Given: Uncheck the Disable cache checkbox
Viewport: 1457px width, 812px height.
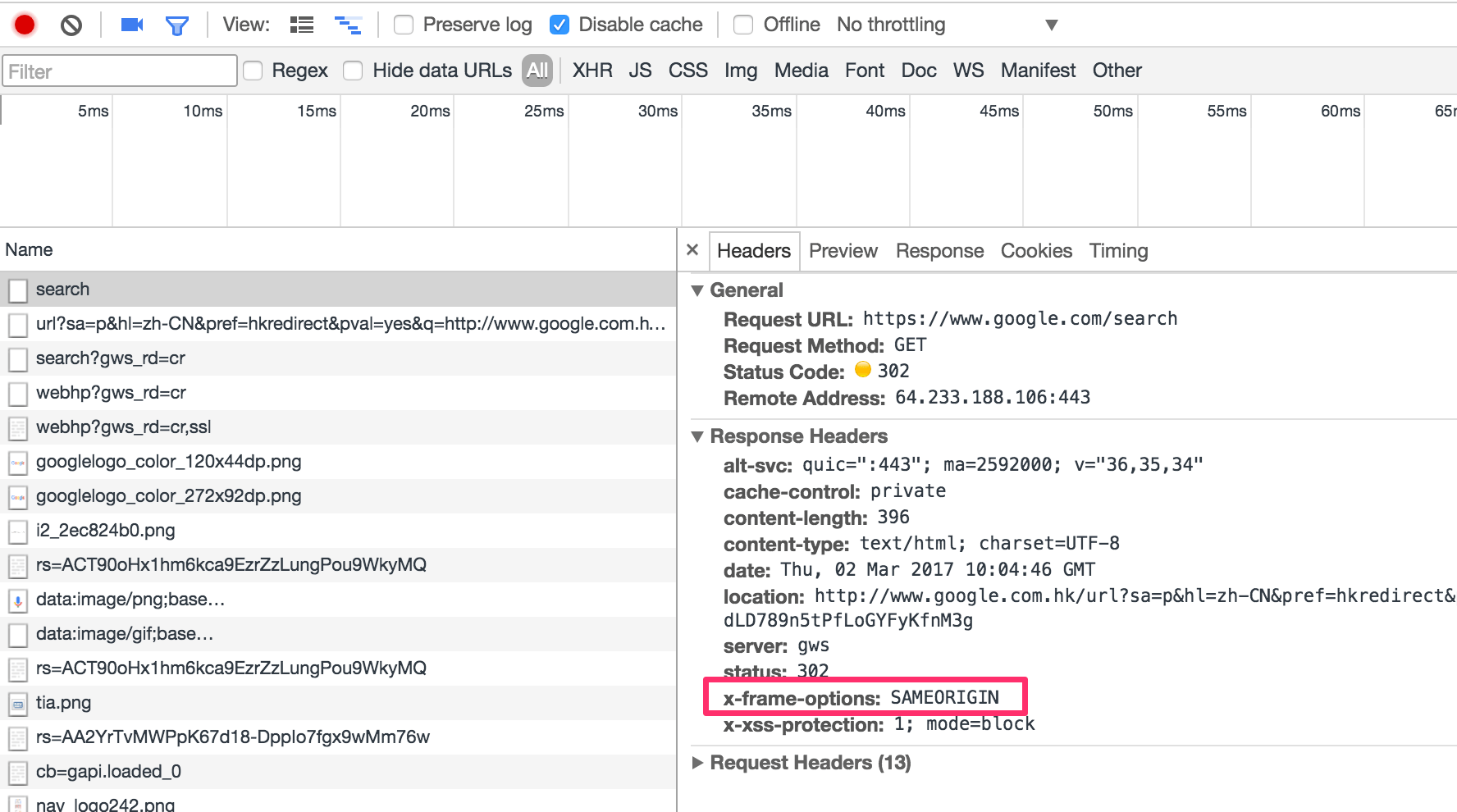Looking at the screenshot, I should [x=560, y=25].
